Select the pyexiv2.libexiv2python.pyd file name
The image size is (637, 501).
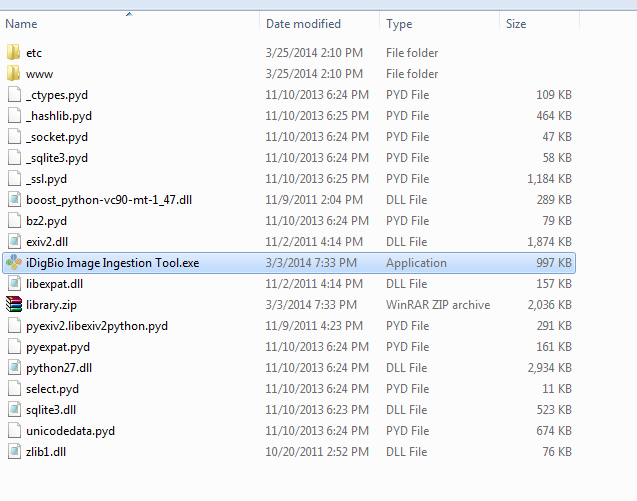[97, 326]
